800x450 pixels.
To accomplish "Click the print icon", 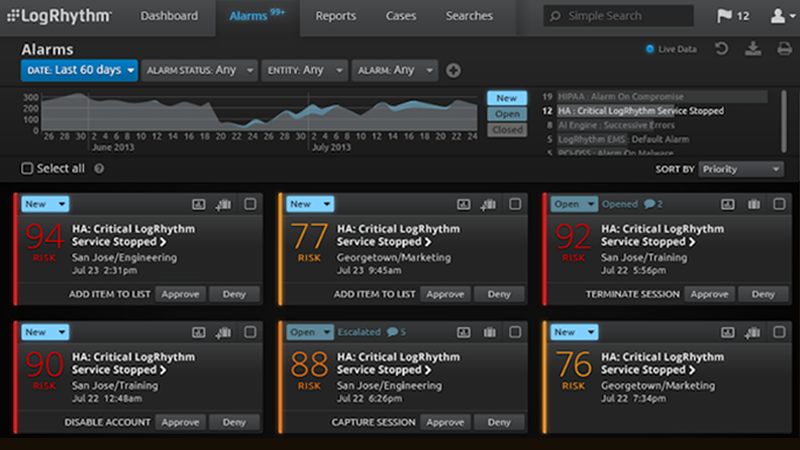I will [x=785, y=49].
